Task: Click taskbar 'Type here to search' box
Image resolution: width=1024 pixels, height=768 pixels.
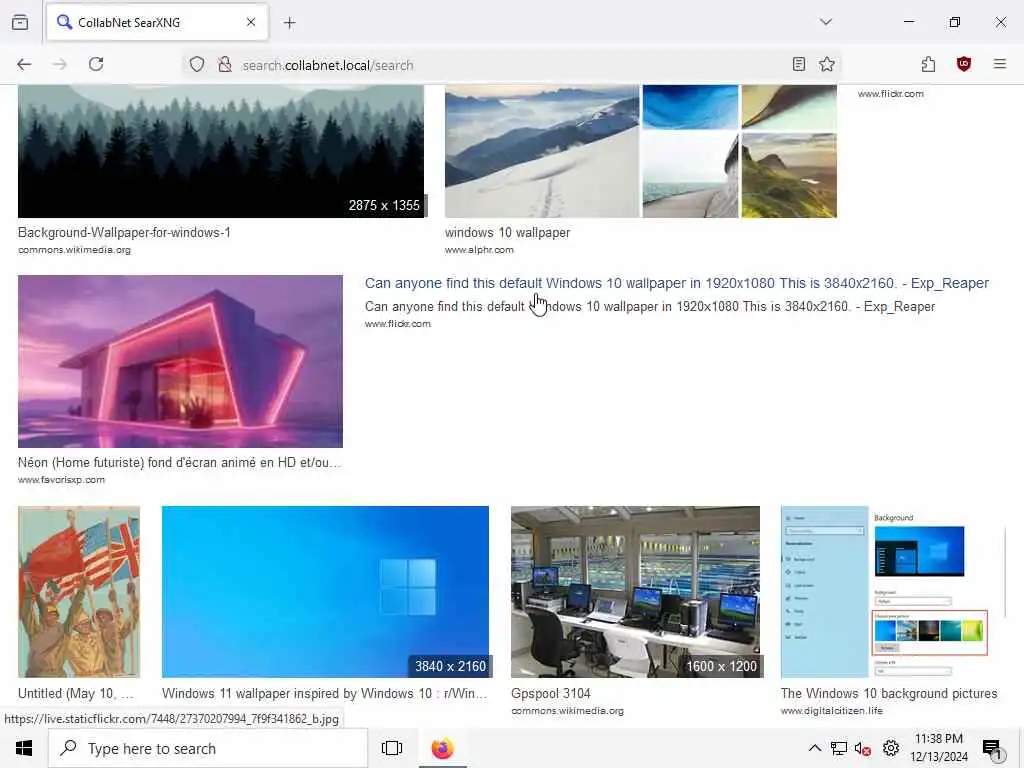Action: tap(208, 748)
